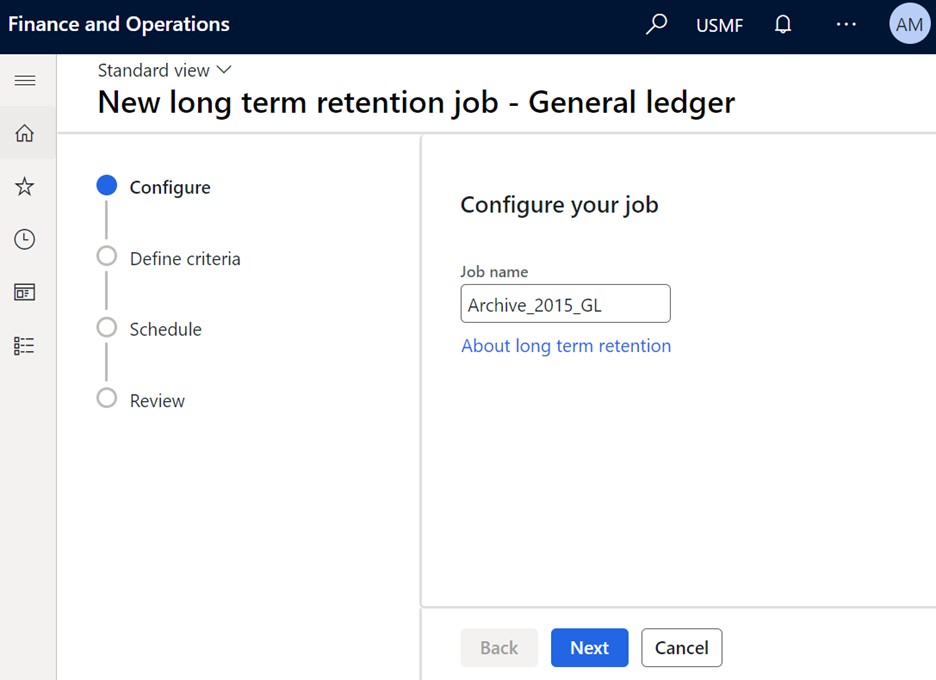This screenshot has width=936, height=680.
Task: Click the Next button
Action: (589, 647)
